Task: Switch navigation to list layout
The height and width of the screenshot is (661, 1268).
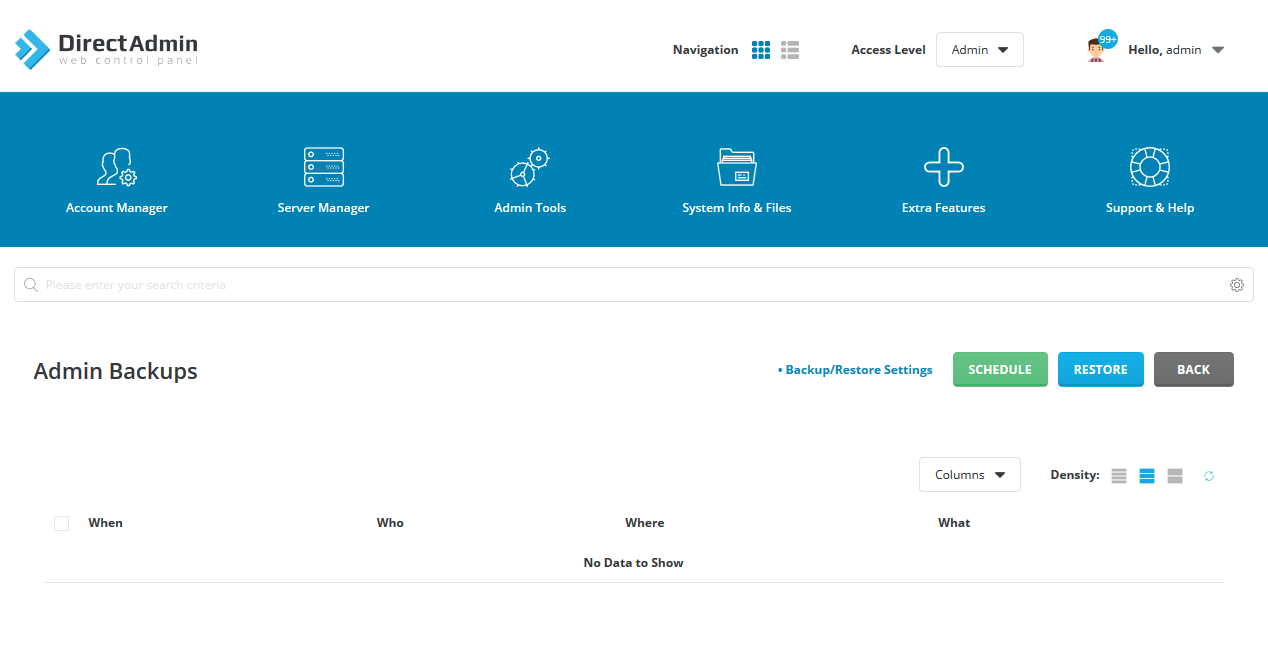Action: pyautogui.click(x=790, y=50)
